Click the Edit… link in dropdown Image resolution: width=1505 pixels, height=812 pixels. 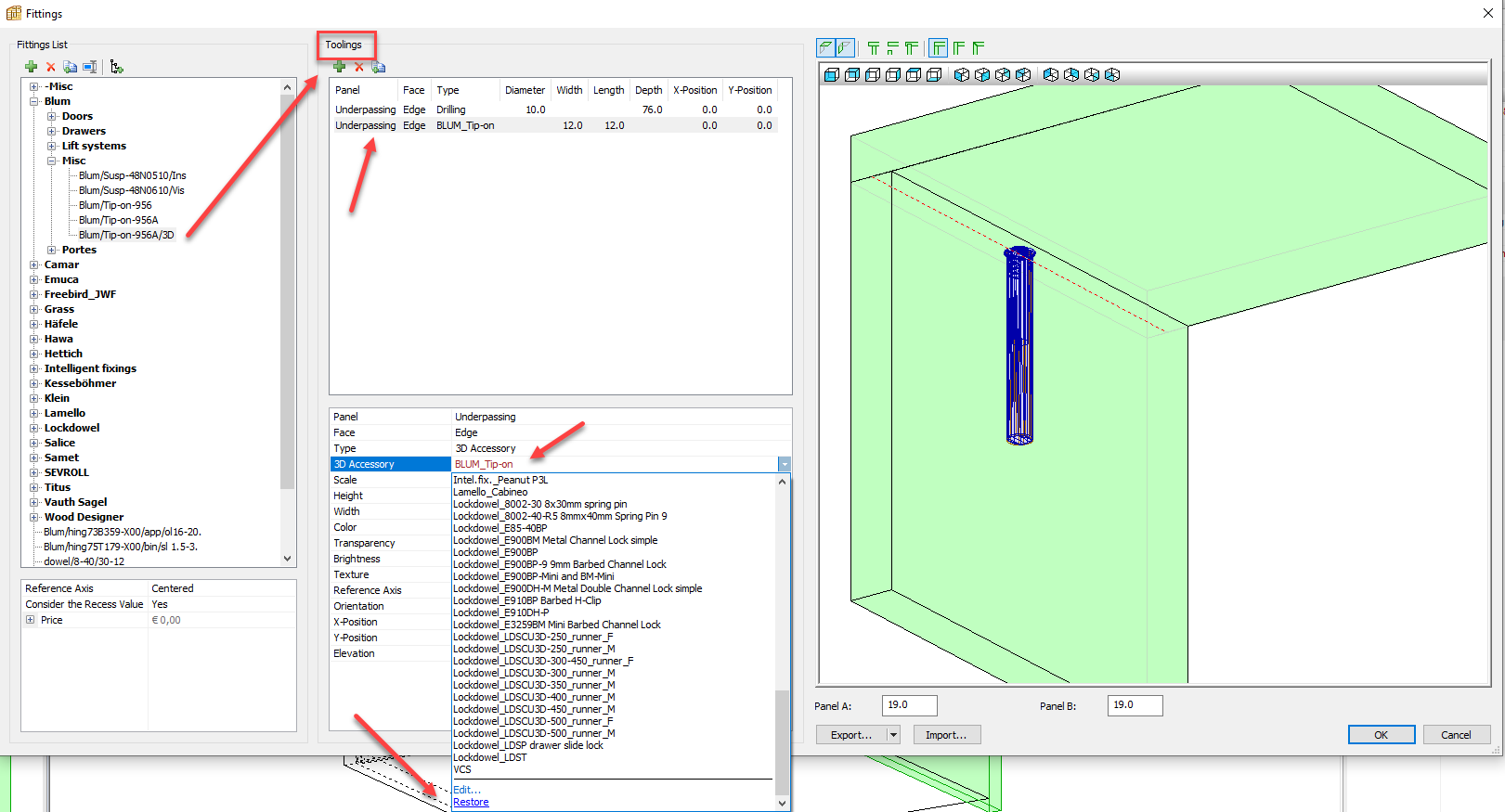(467, 790)
